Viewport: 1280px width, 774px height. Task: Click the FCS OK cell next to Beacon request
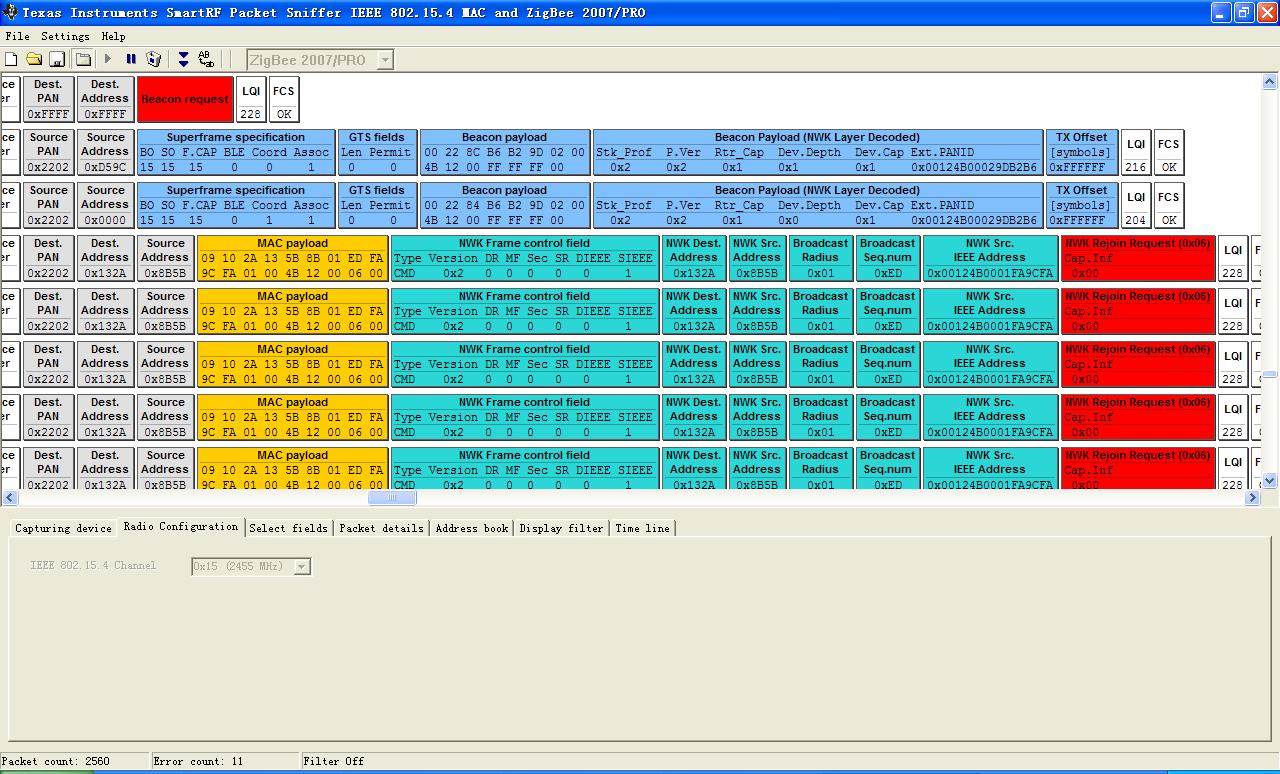pos(284,99)
